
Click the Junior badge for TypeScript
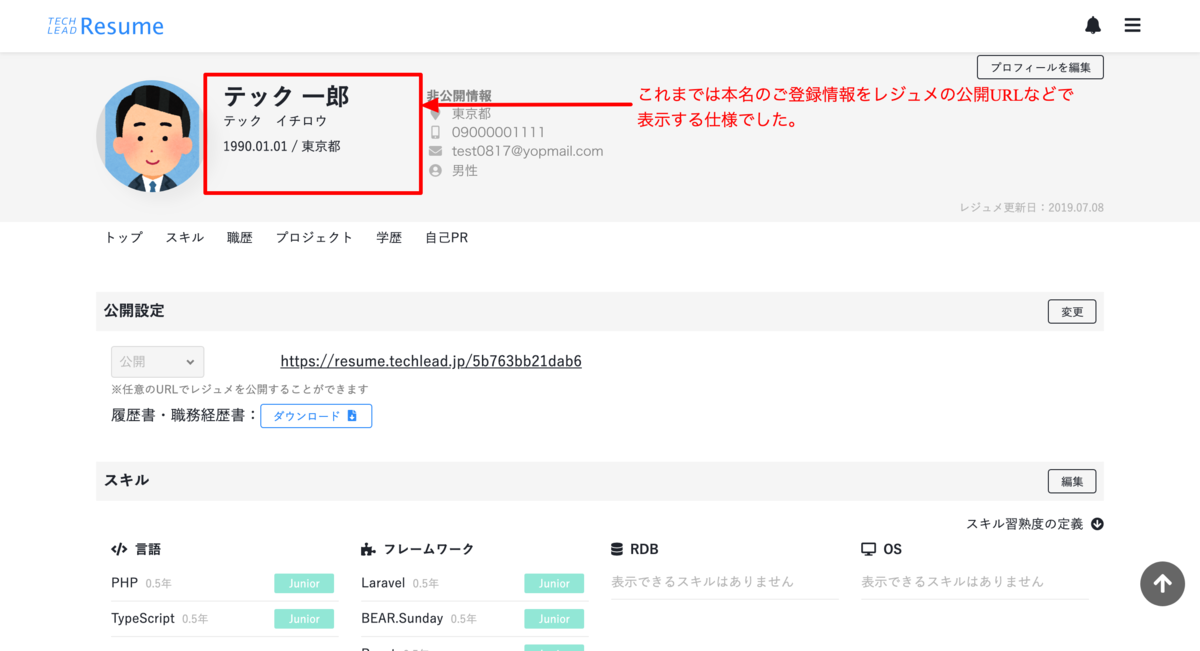click(x=304, y=619)
